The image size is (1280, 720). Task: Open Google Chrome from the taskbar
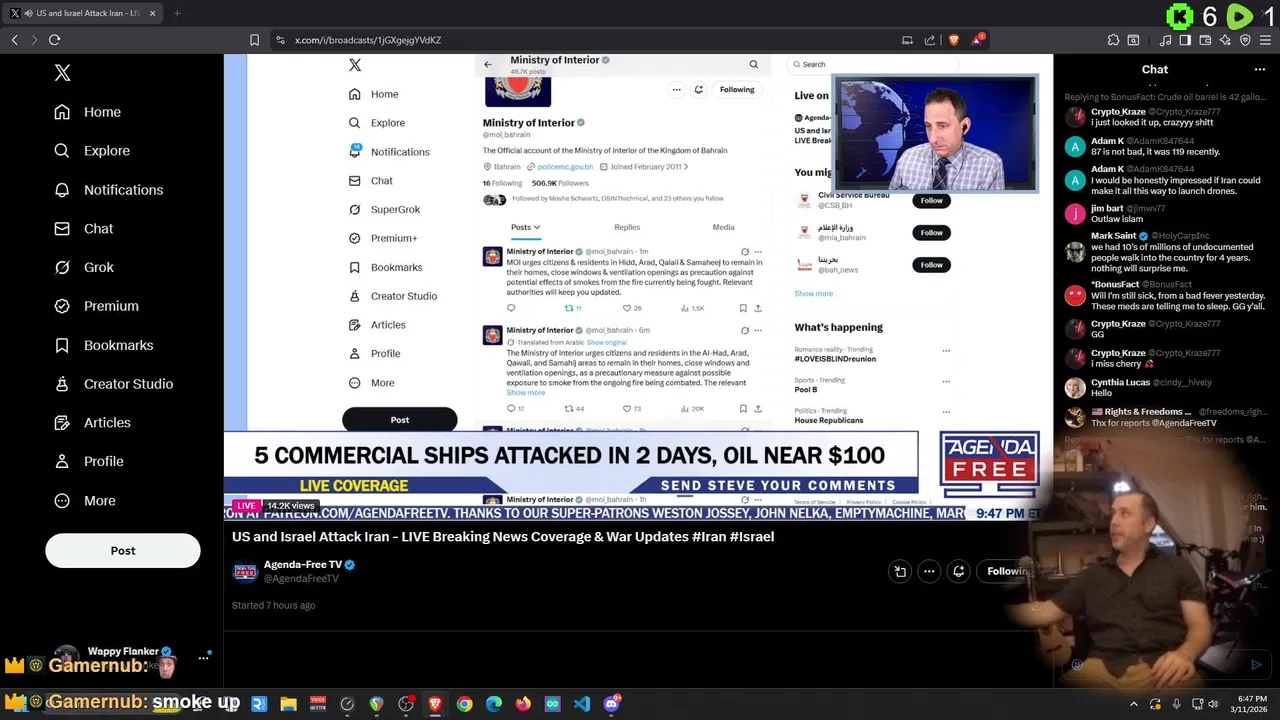pyautogui.click(x=465, y=704)
